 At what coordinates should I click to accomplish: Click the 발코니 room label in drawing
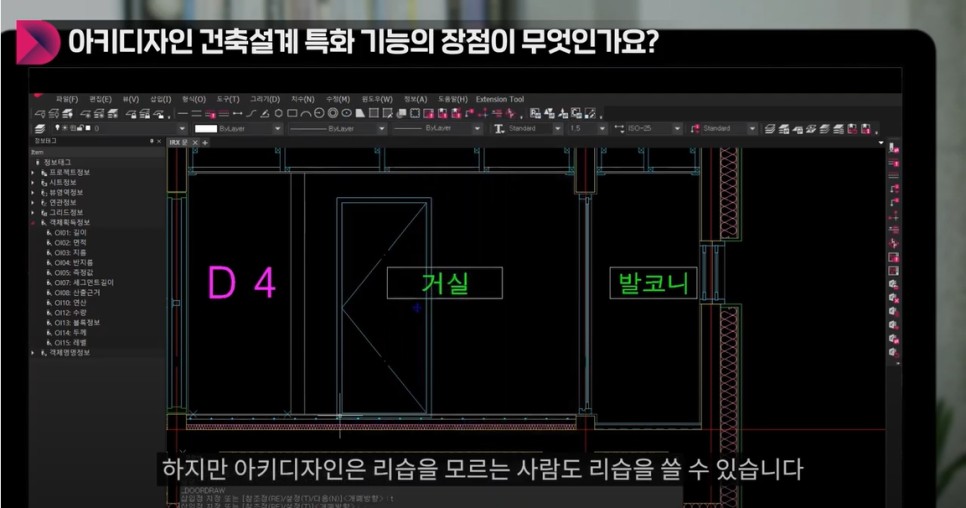pyautogui.click(x=653, y=283)
